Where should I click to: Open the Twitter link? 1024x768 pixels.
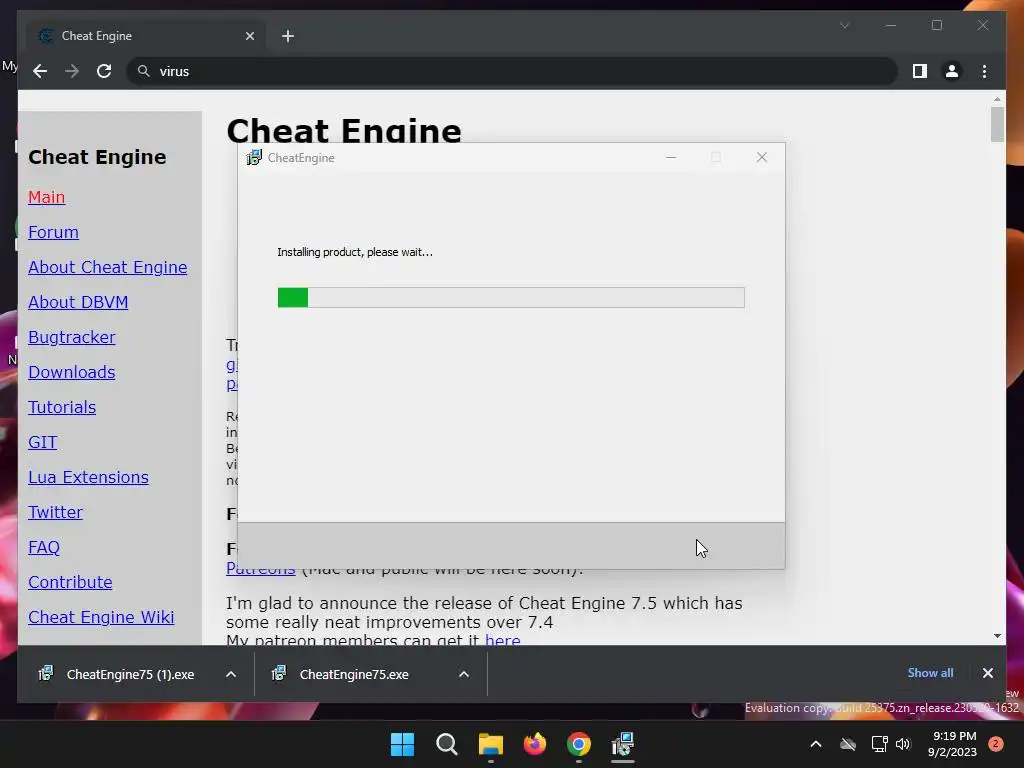[x=56, y=512]
